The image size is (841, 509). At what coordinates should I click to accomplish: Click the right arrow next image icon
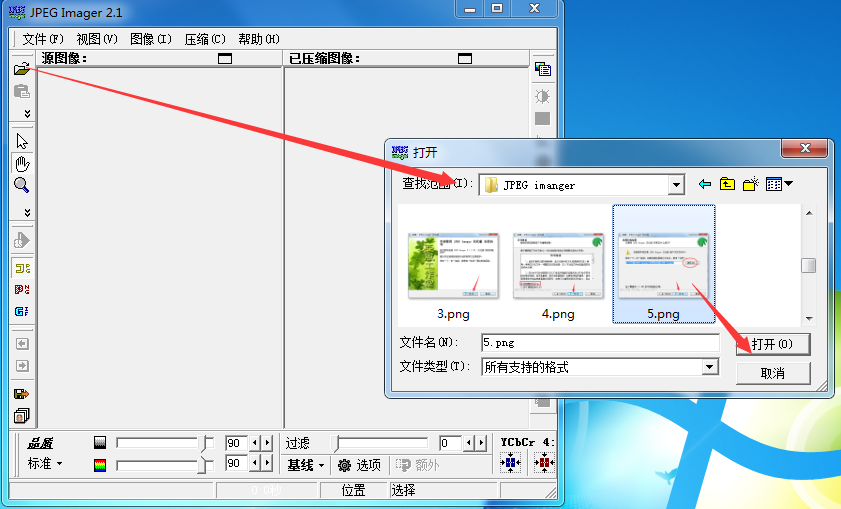point(22,366)
